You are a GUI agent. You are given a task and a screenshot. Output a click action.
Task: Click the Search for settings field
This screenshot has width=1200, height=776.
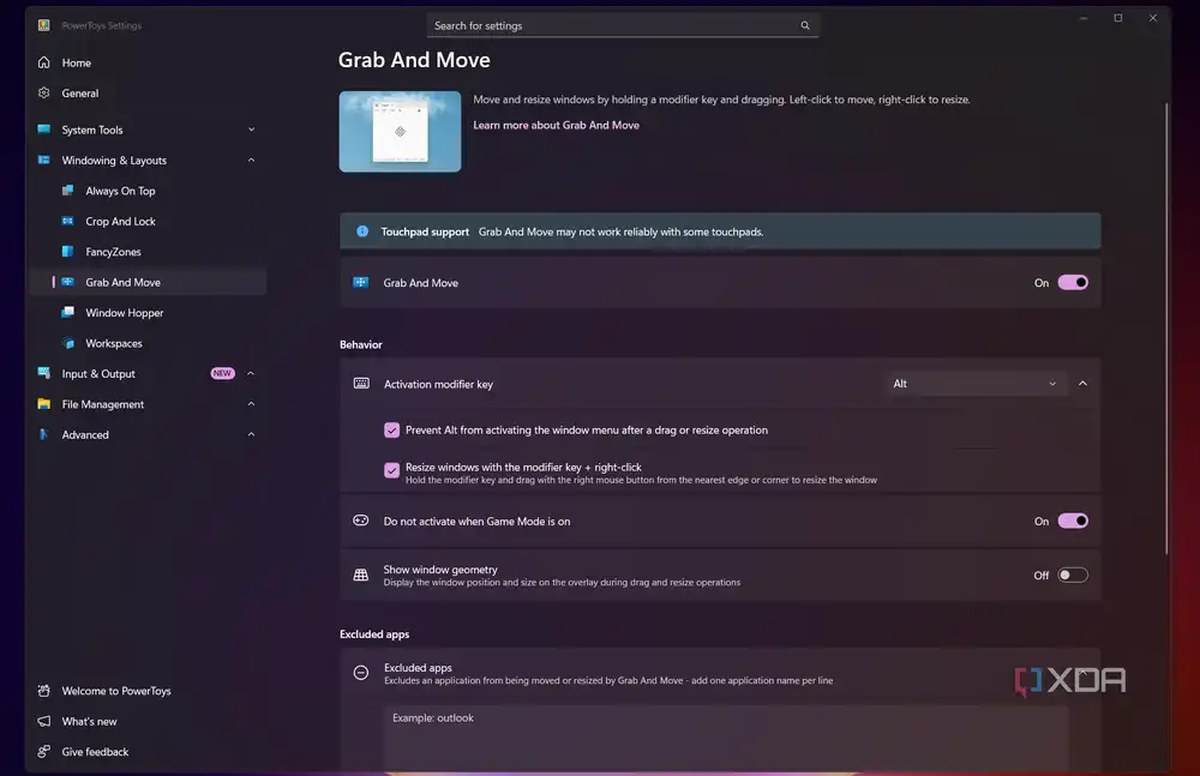click(x=622, y=26)
